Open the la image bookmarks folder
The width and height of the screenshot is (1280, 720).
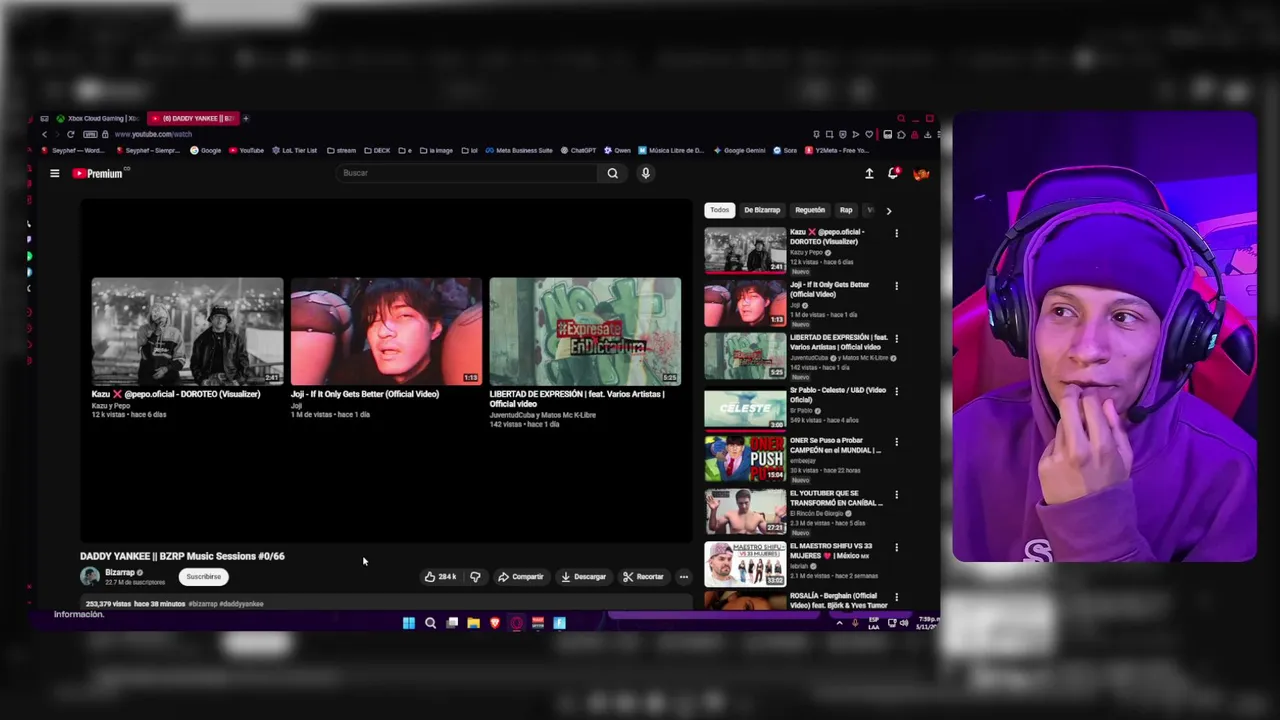(x=435, y=151)
